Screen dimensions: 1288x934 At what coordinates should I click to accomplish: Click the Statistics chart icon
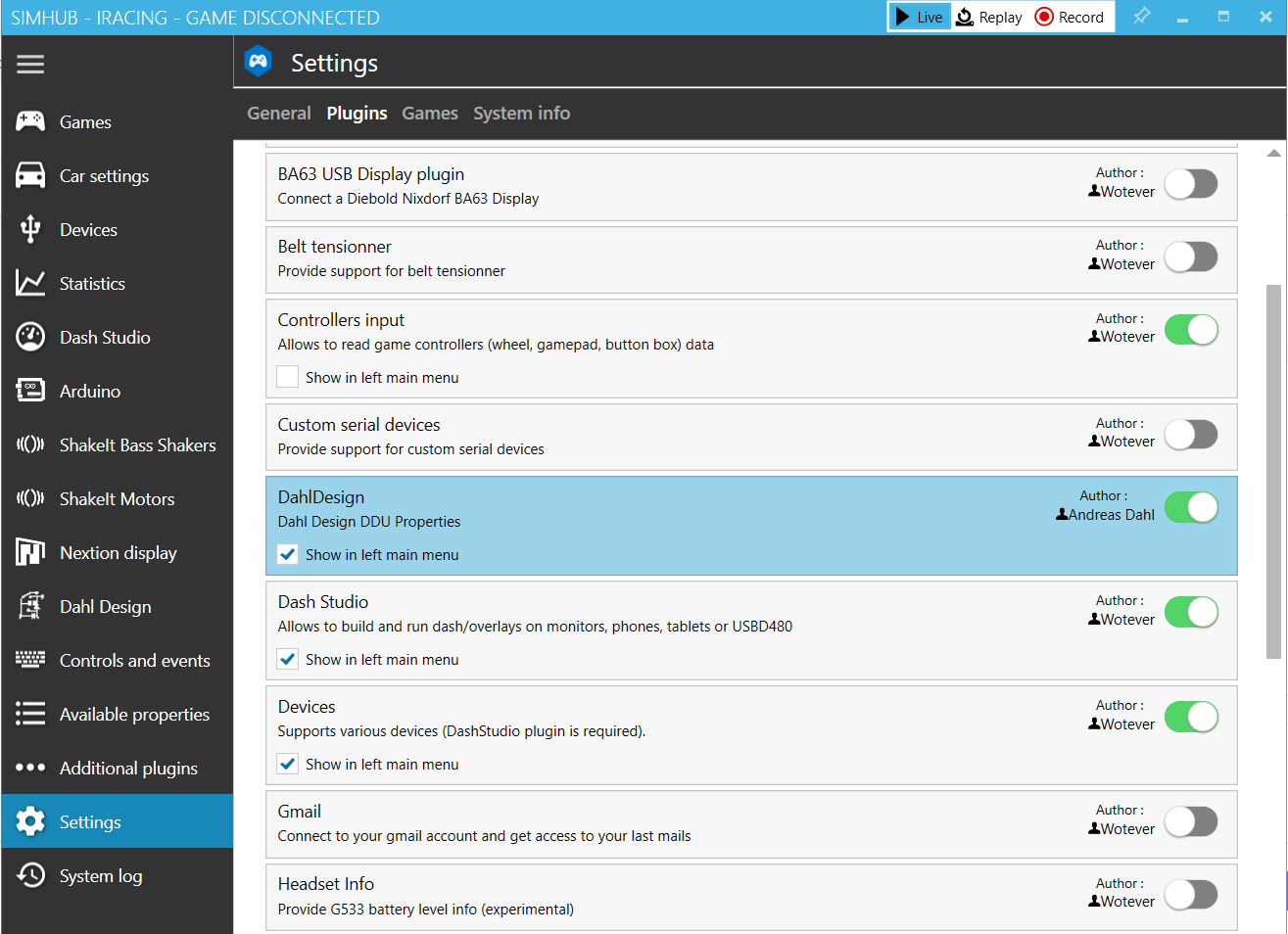pos(30,283)
